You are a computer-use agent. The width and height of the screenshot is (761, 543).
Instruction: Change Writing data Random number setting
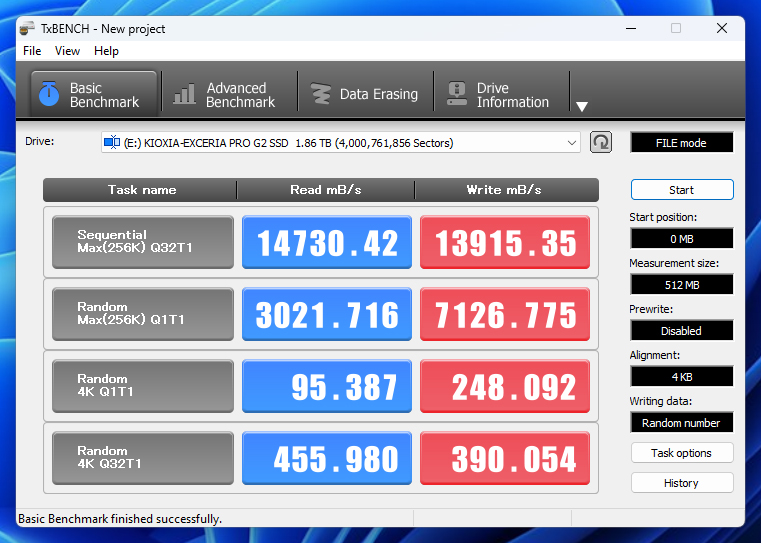pos(681,423)
